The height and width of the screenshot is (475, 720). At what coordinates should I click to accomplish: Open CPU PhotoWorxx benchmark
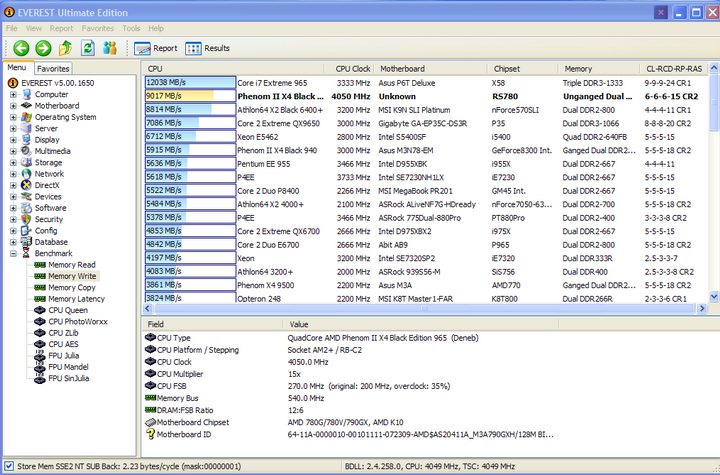coord(78,322)
